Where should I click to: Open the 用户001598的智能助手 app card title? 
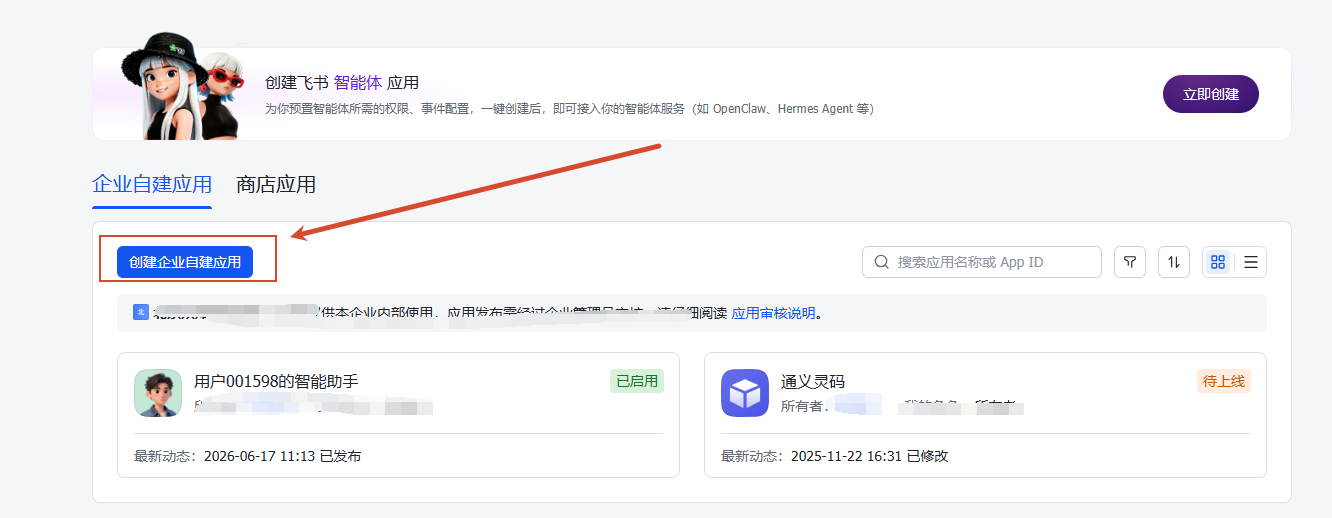coord(276,381)
